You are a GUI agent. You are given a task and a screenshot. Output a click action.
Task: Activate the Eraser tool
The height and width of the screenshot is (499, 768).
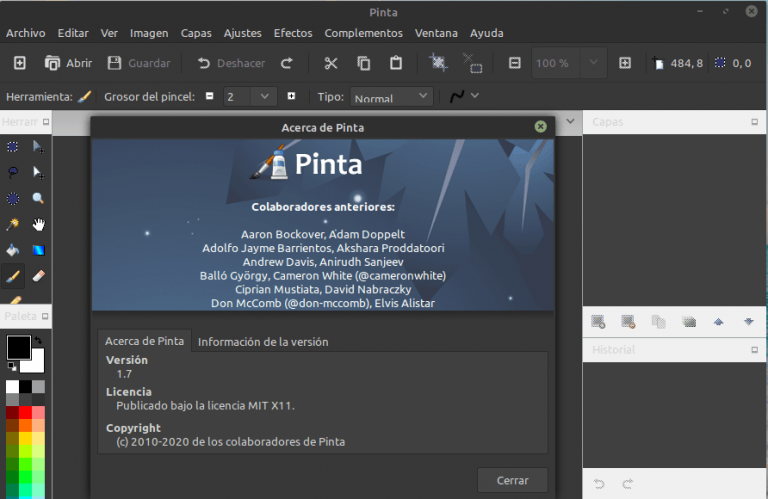[x=39, y=275]
